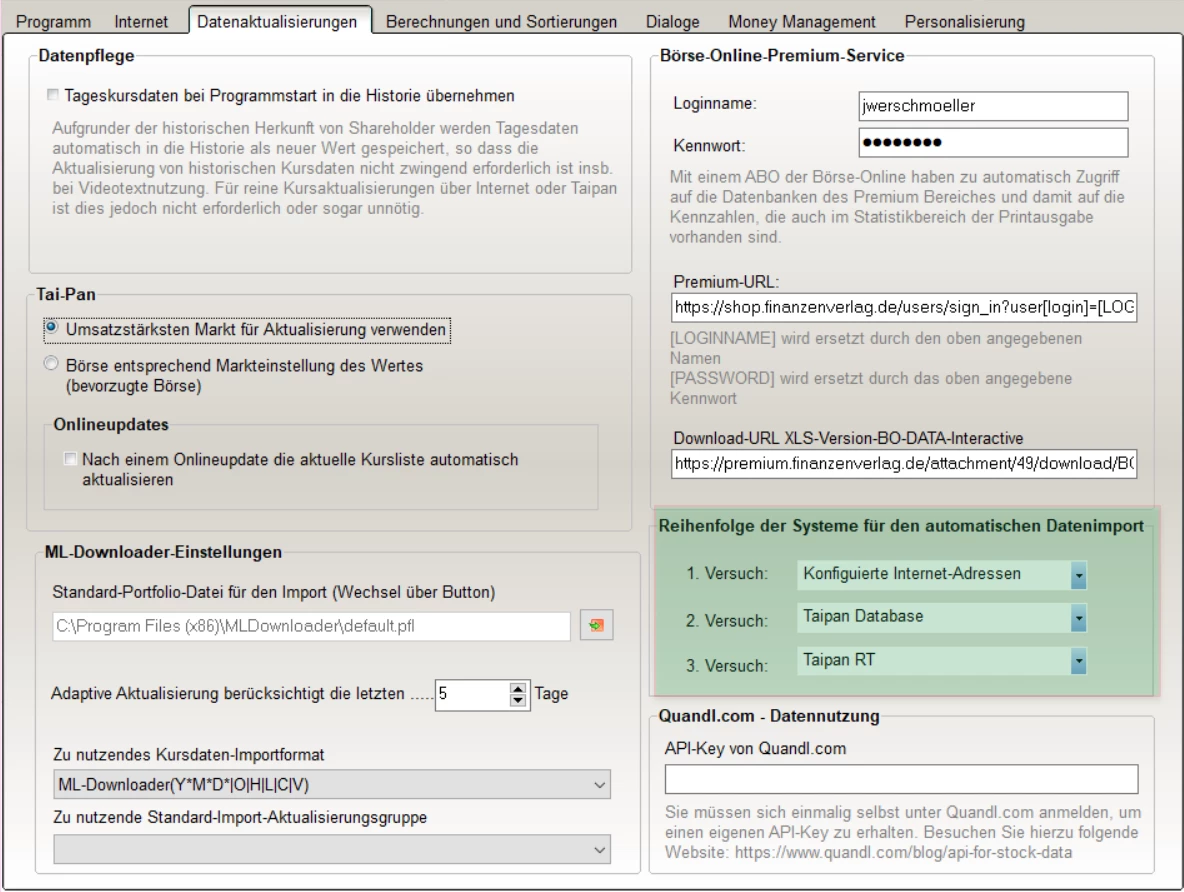1184x892 pixels.
Task: Enable Tageskursdaten bei Programmstart checkbox
Action: (x=52, y=95)
